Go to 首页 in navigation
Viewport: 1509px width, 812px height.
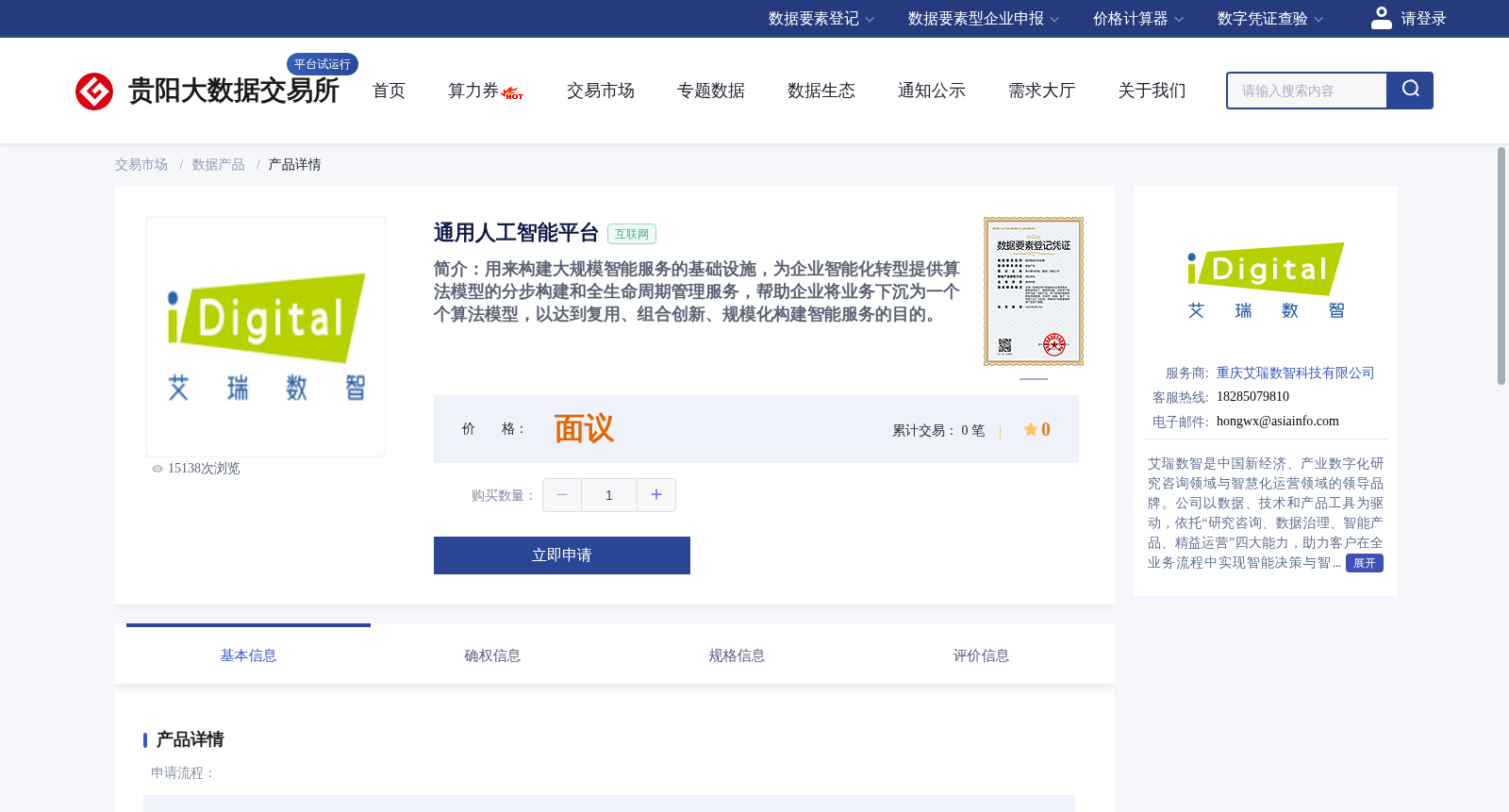click(x=389, y=91)
